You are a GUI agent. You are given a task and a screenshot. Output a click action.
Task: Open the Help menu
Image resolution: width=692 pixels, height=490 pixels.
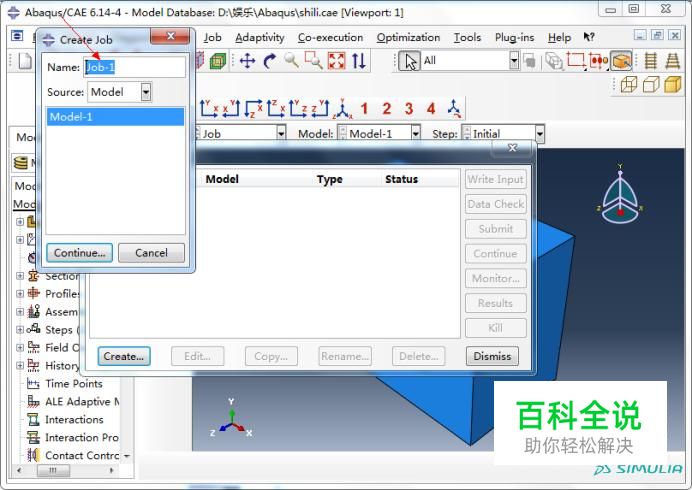pyautogui.click(x=559, y=38)
